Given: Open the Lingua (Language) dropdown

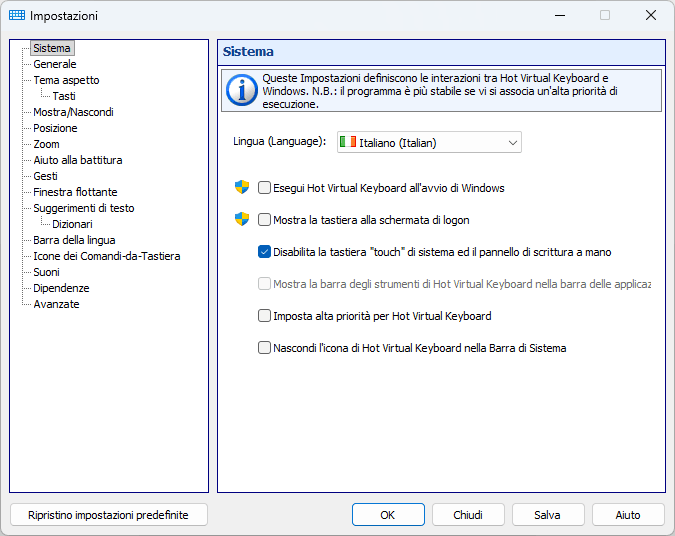Looking at the screenshot, I should click(429, 142).
